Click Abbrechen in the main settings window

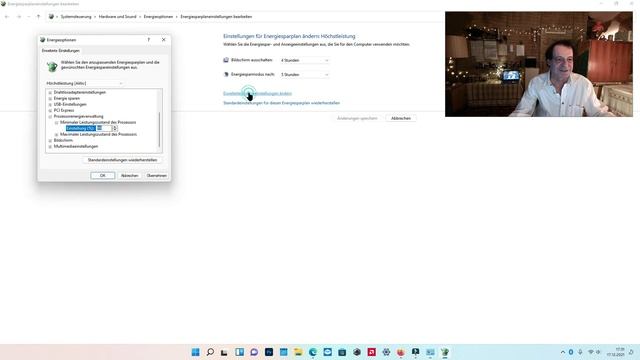pyautogui.click(x=401, y=118)
